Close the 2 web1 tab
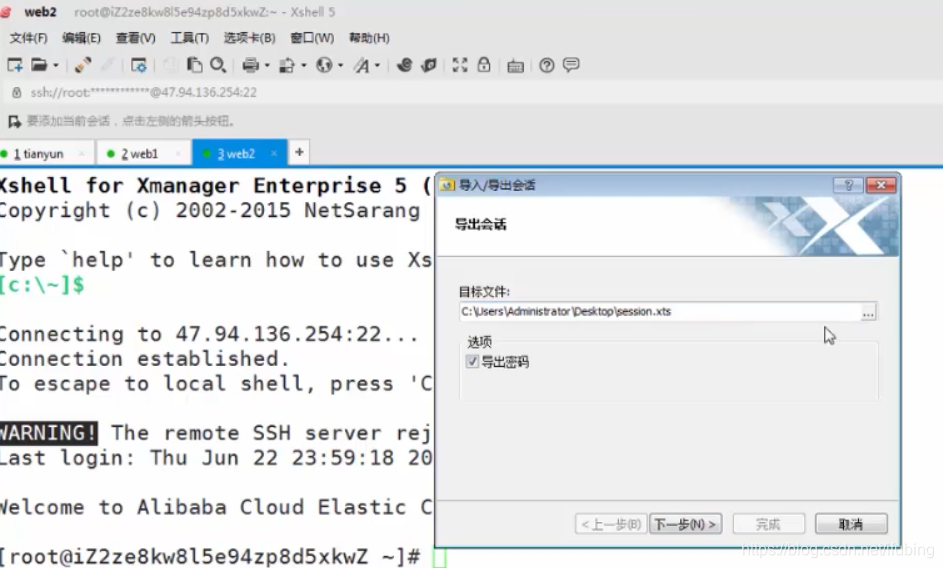 tap(178, 153)
